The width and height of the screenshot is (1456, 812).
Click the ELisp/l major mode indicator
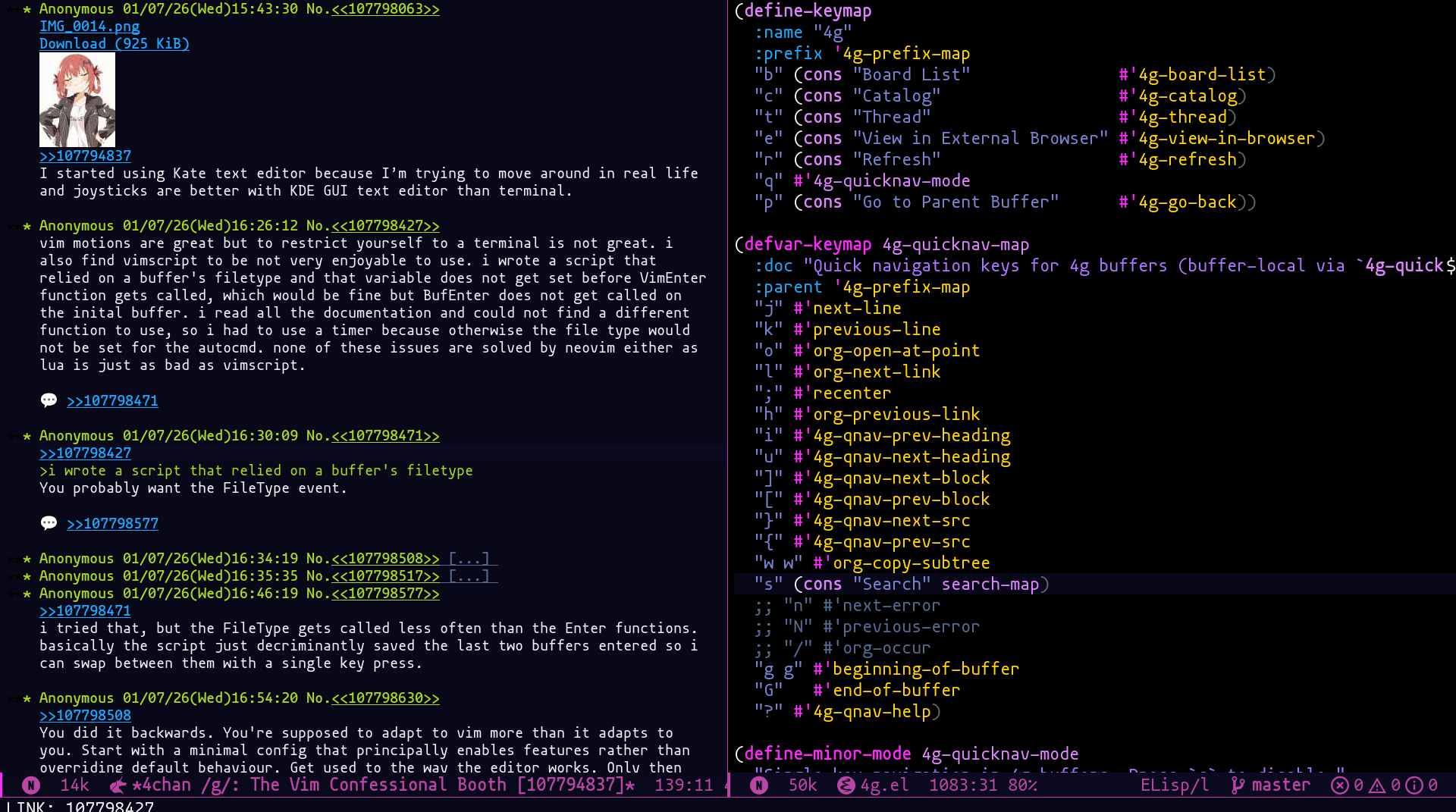(1175, 785)
